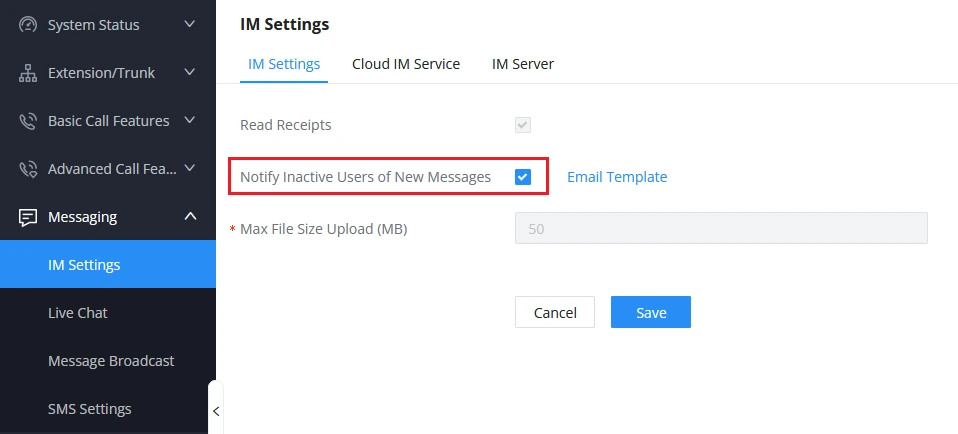Expand the Basic Call Features chevron
Screen dimensions: 958x434
pos(190,120)
